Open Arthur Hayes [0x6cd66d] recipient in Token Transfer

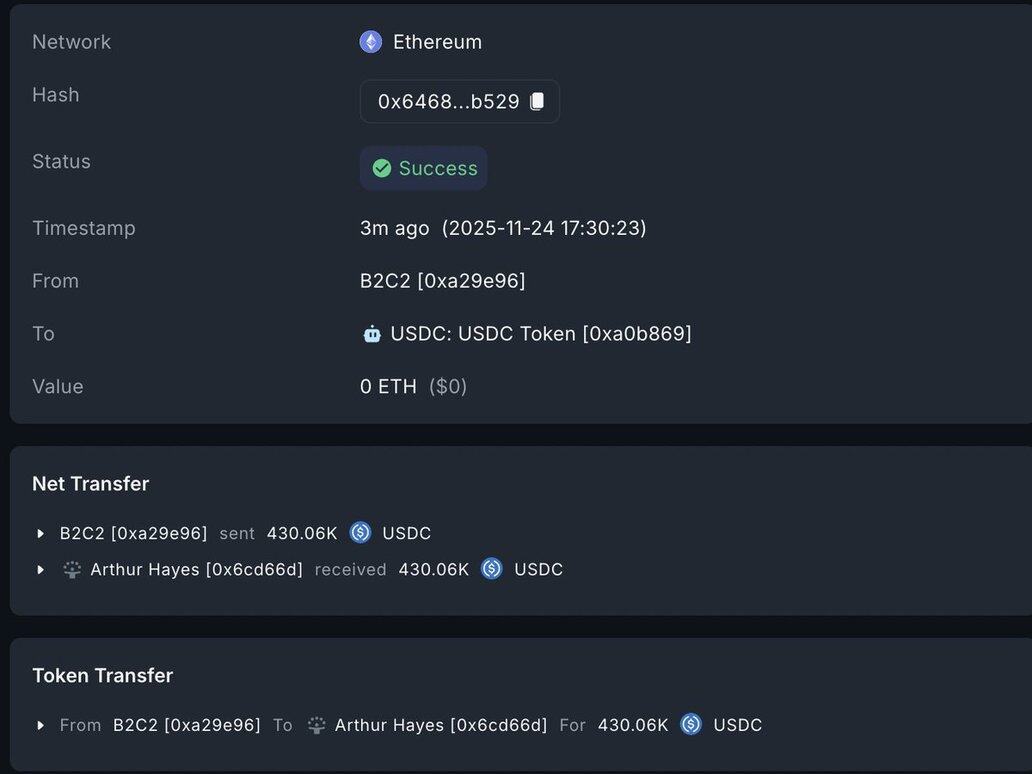441,725
